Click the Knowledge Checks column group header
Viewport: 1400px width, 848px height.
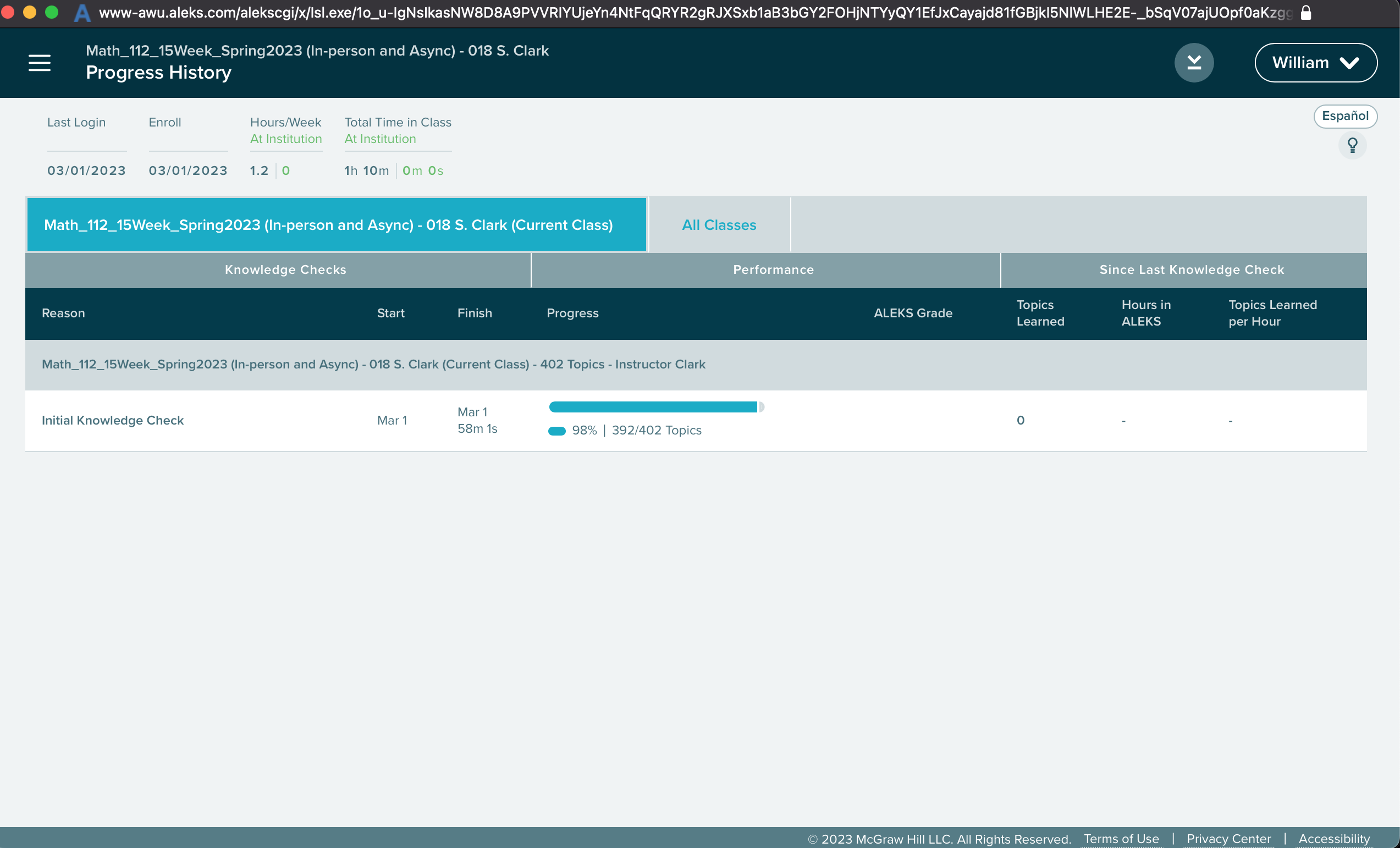pos(285,270)
